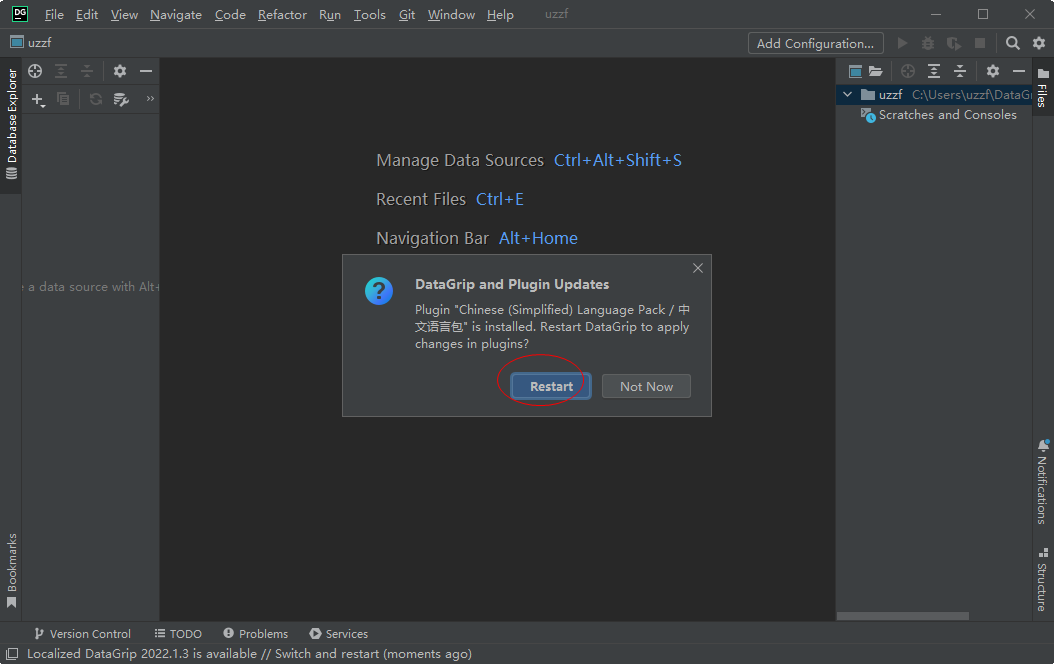Click the Stop square icon

pos(979,43)
